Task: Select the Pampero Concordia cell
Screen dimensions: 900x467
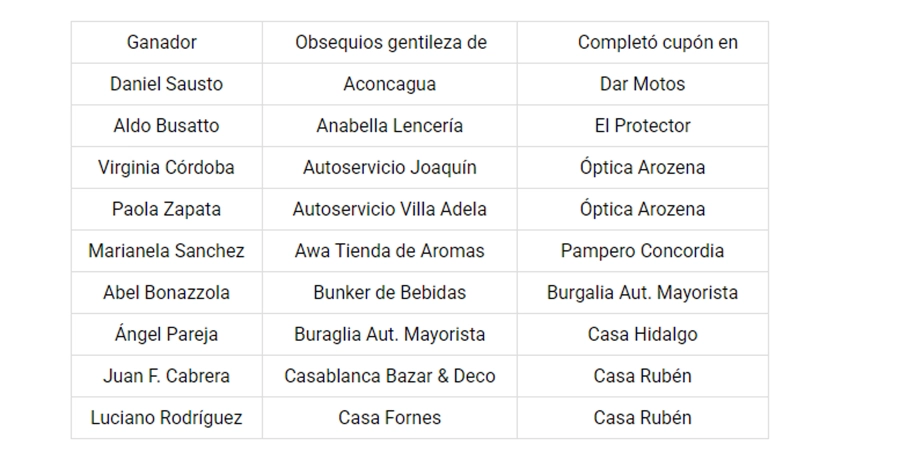Action: (642, 251)
